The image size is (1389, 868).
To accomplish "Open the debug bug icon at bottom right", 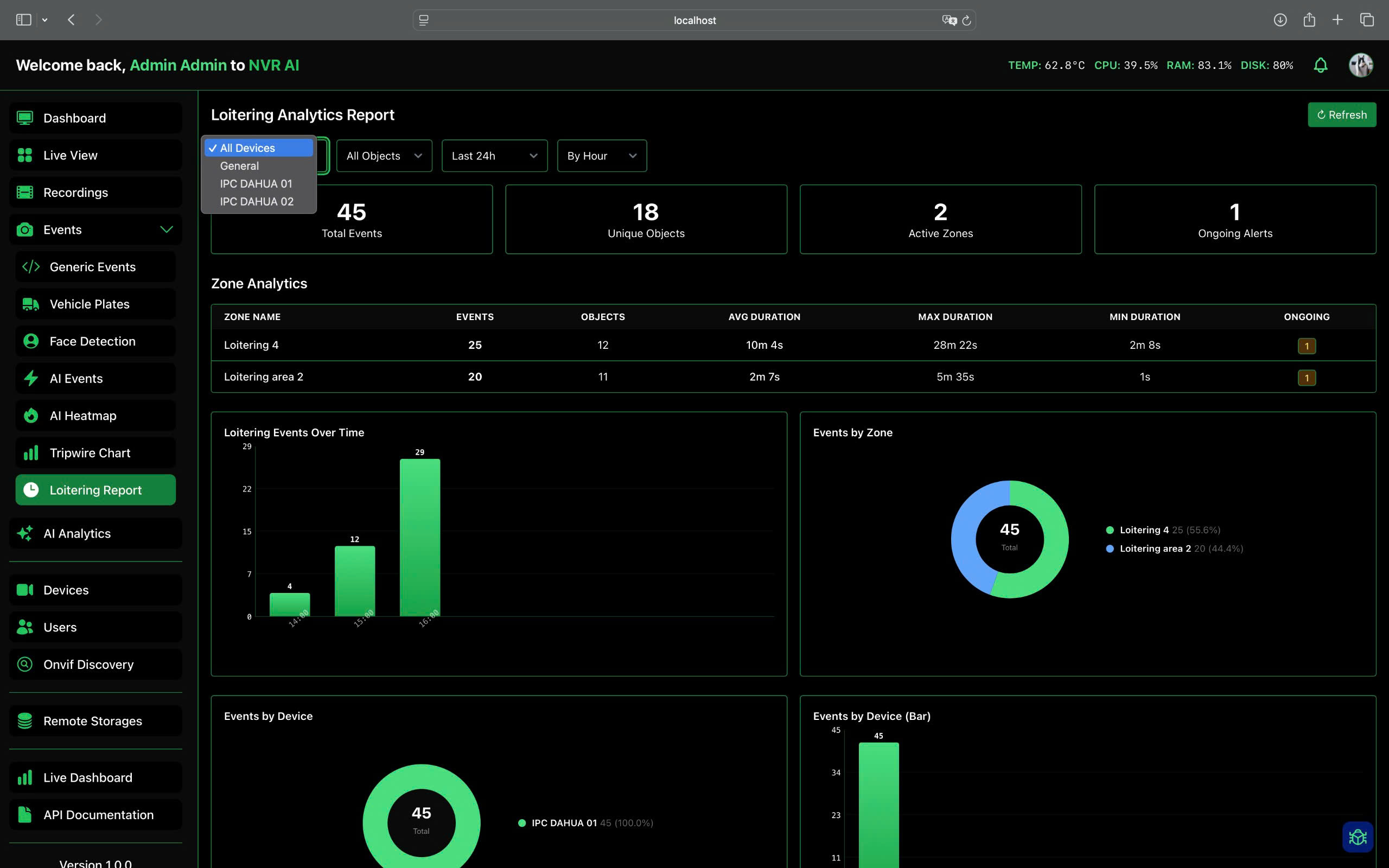I will point(1358,837).
